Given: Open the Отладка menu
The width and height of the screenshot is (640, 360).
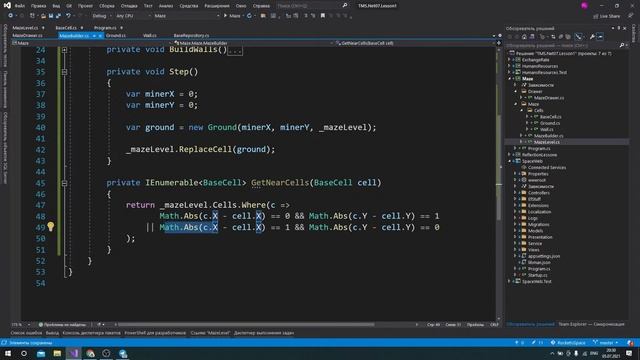Looking at the screenshot, I should (129, 6).
